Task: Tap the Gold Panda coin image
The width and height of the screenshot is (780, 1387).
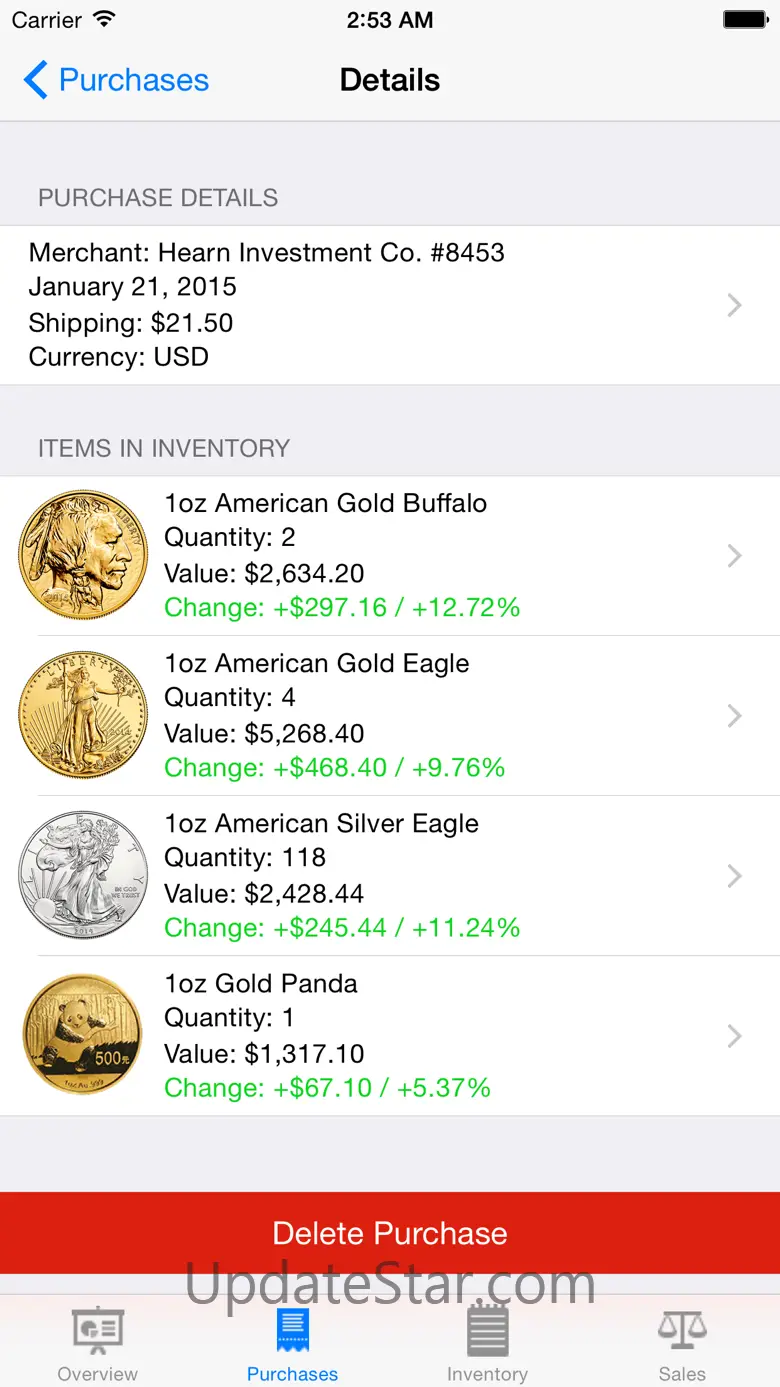Action: (83, 1035)
